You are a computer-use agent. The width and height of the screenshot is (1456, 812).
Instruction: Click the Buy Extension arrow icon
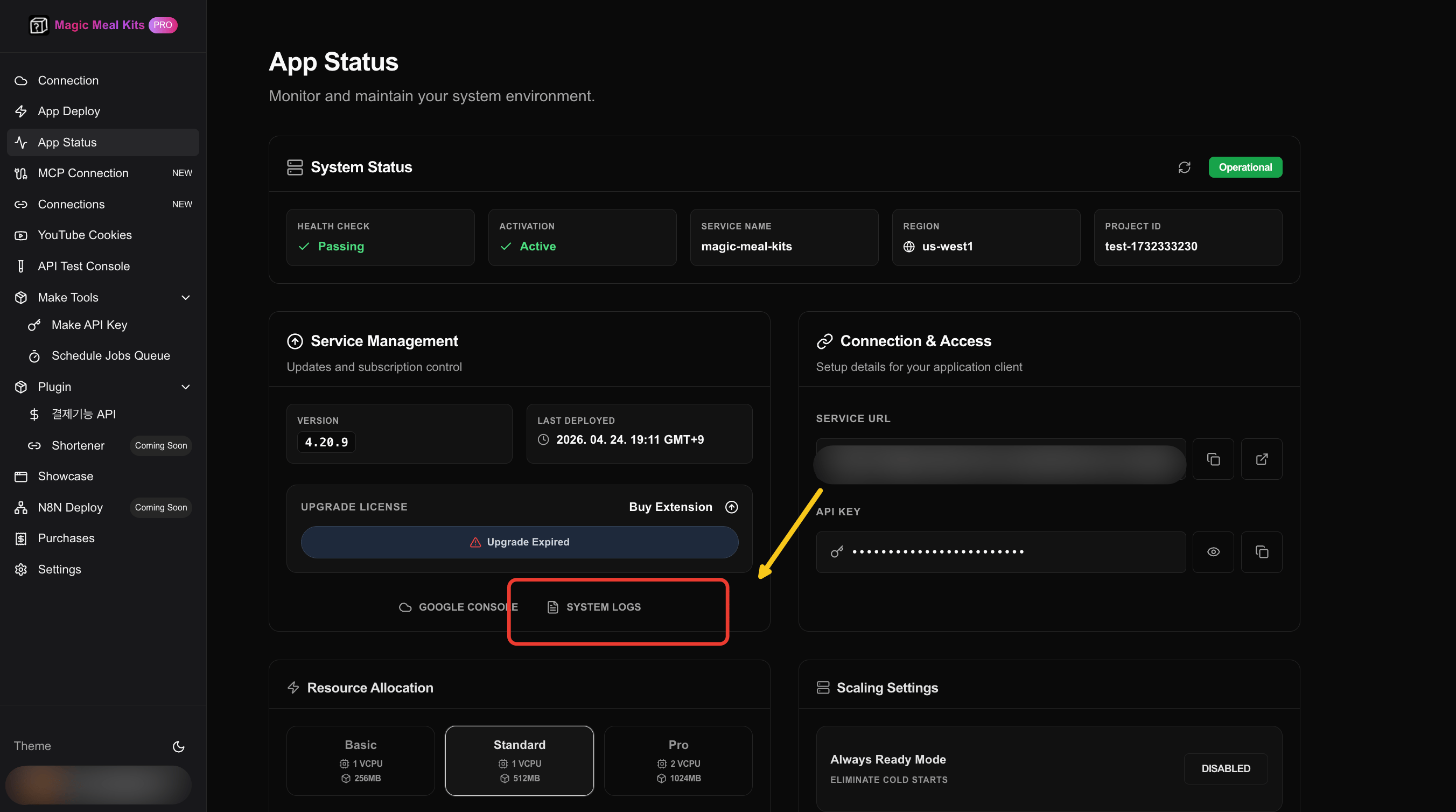pyautogui.click(x=731, y=507)
